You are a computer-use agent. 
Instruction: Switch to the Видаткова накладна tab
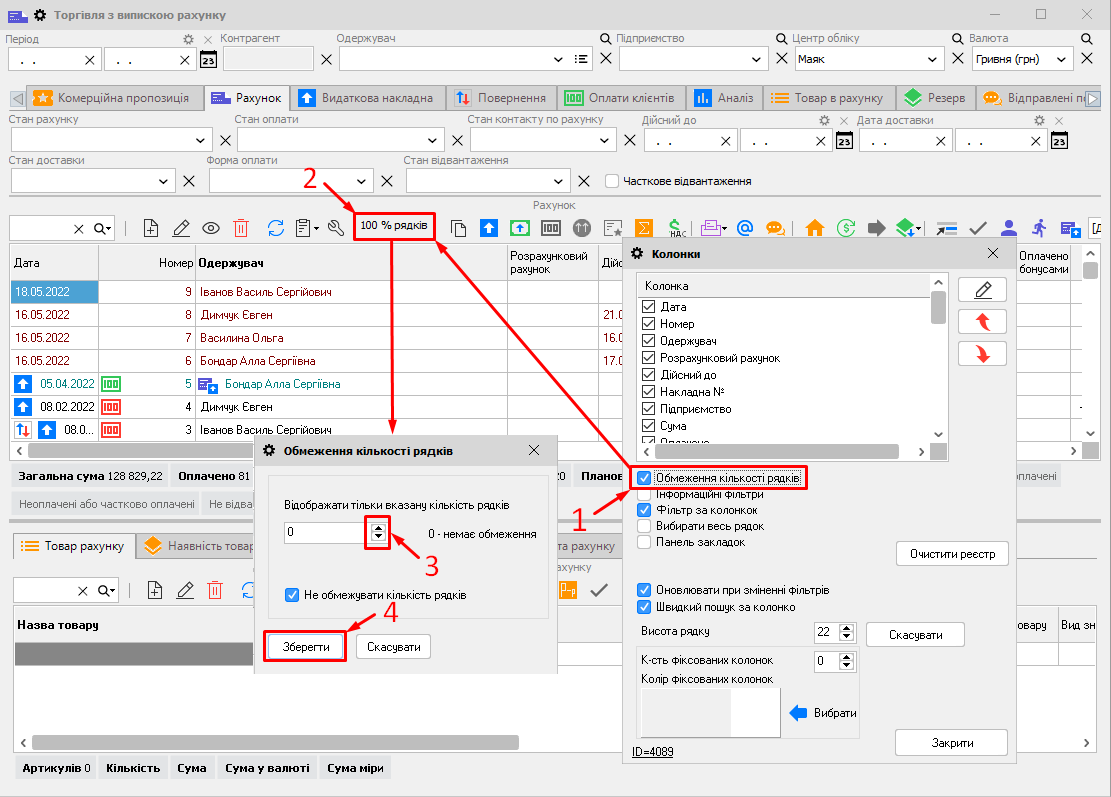[366, 98]
